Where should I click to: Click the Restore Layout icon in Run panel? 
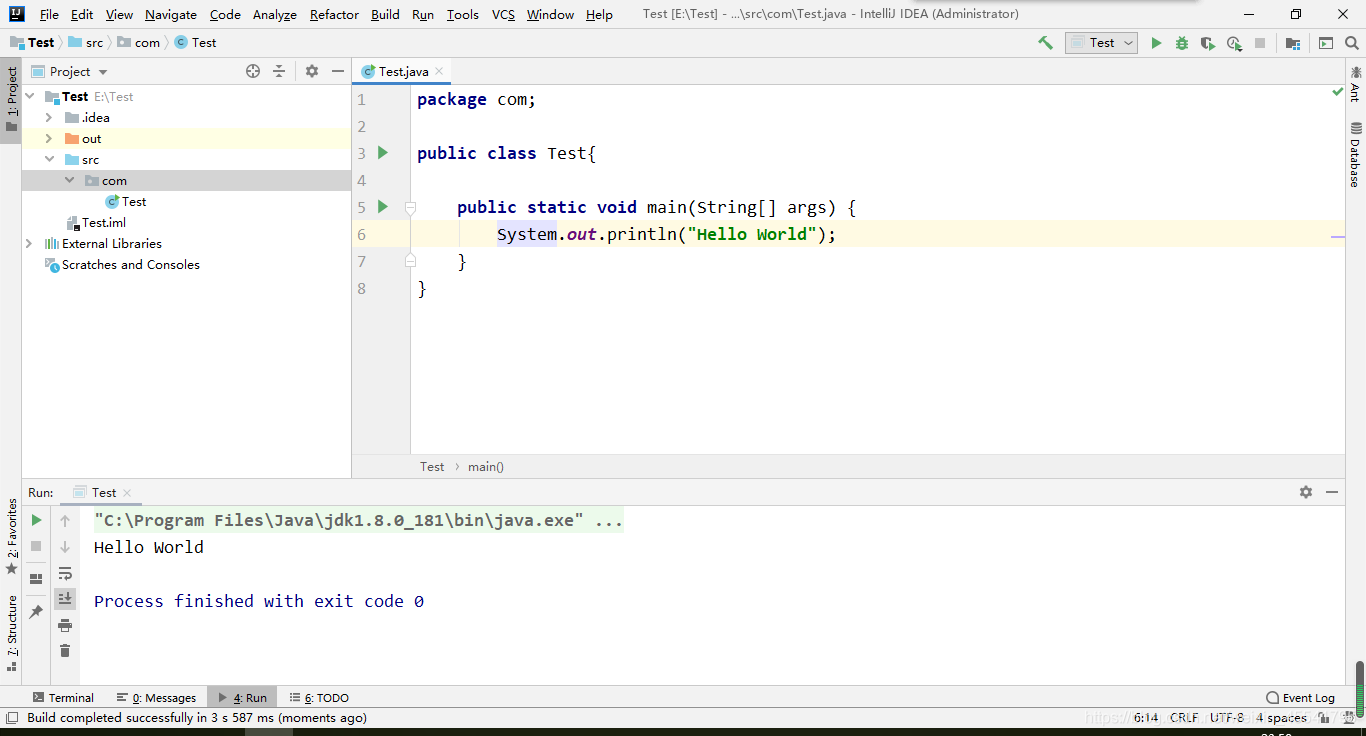(x=36, y=578)
